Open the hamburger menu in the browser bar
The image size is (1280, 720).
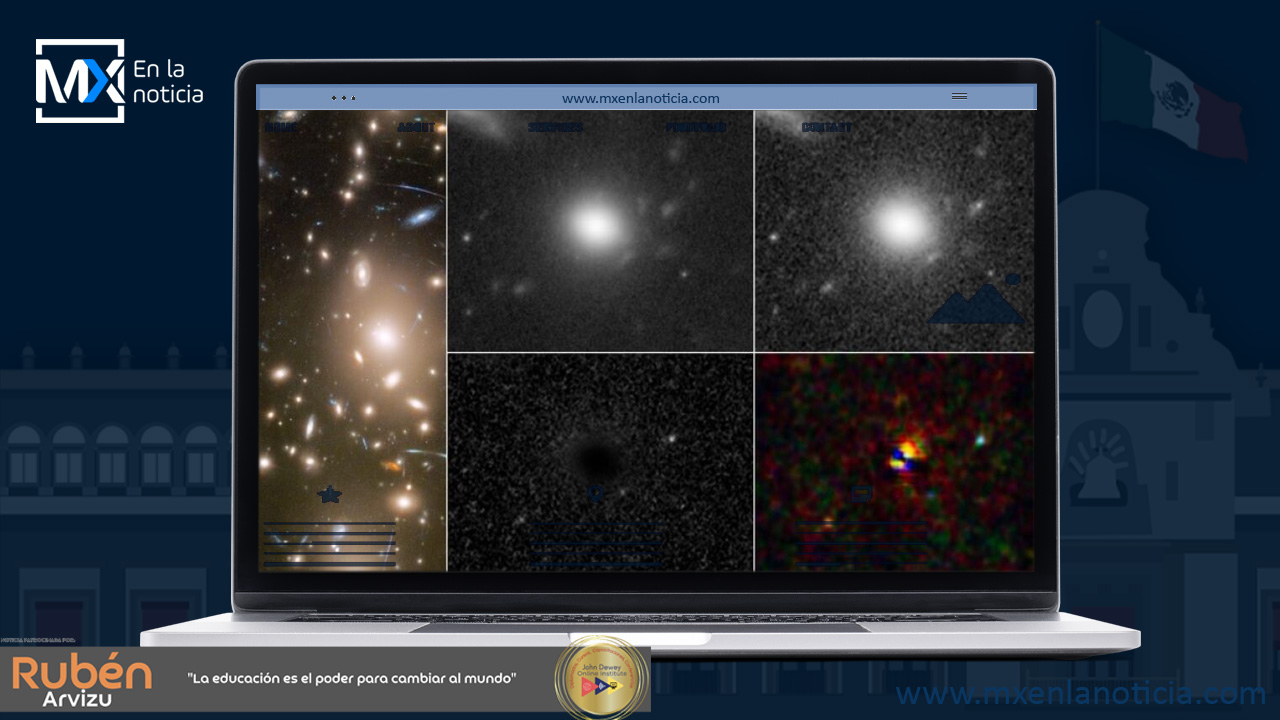click(x=959, y=97)
